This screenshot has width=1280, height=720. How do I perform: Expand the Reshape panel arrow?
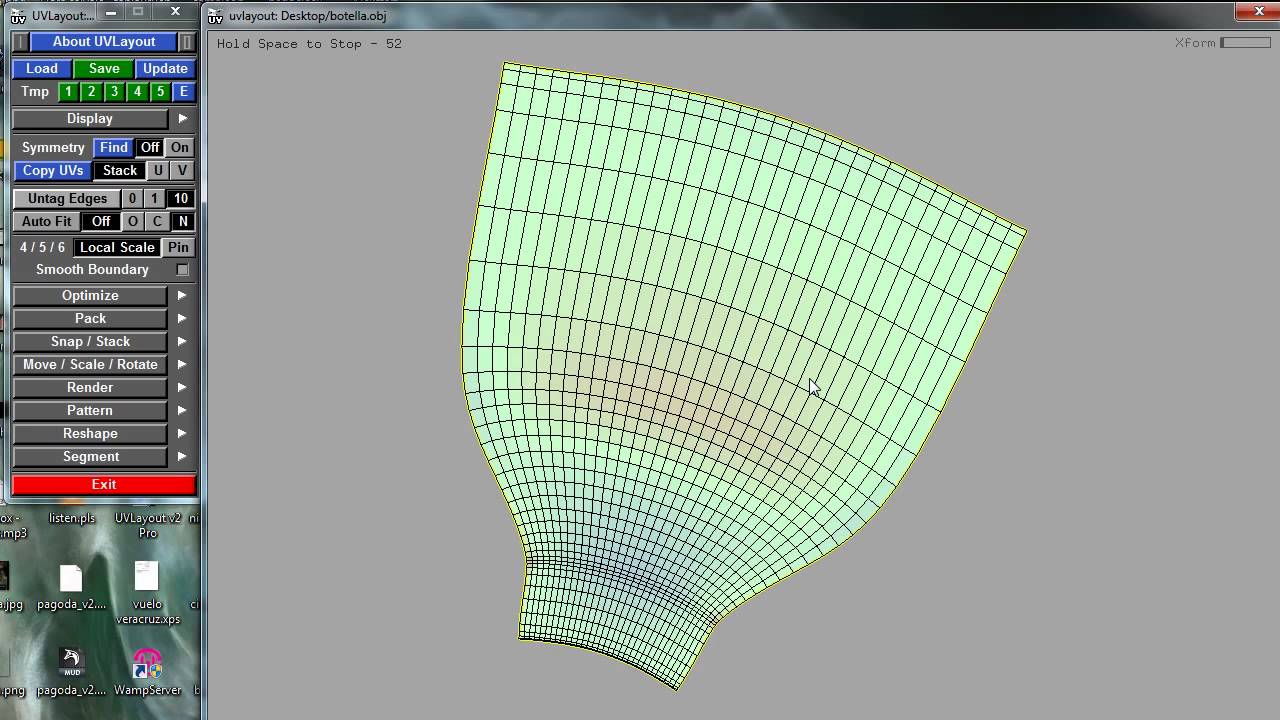[182, 433]
